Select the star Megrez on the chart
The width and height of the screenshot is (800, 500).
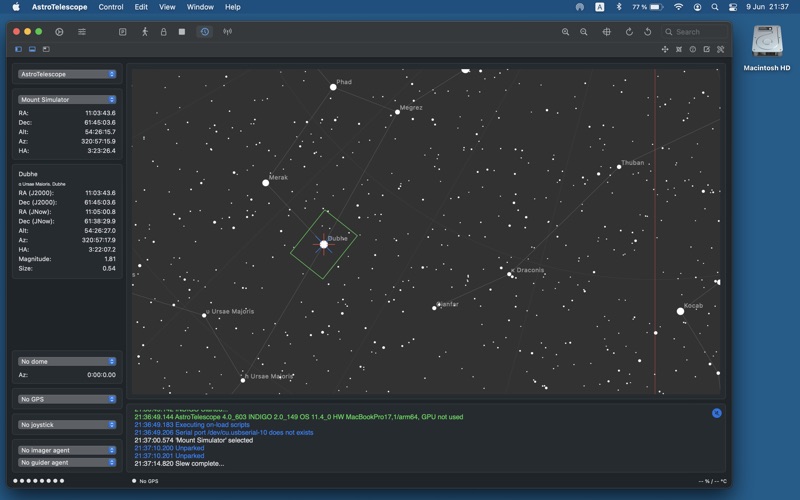click(x=397, y=112)
